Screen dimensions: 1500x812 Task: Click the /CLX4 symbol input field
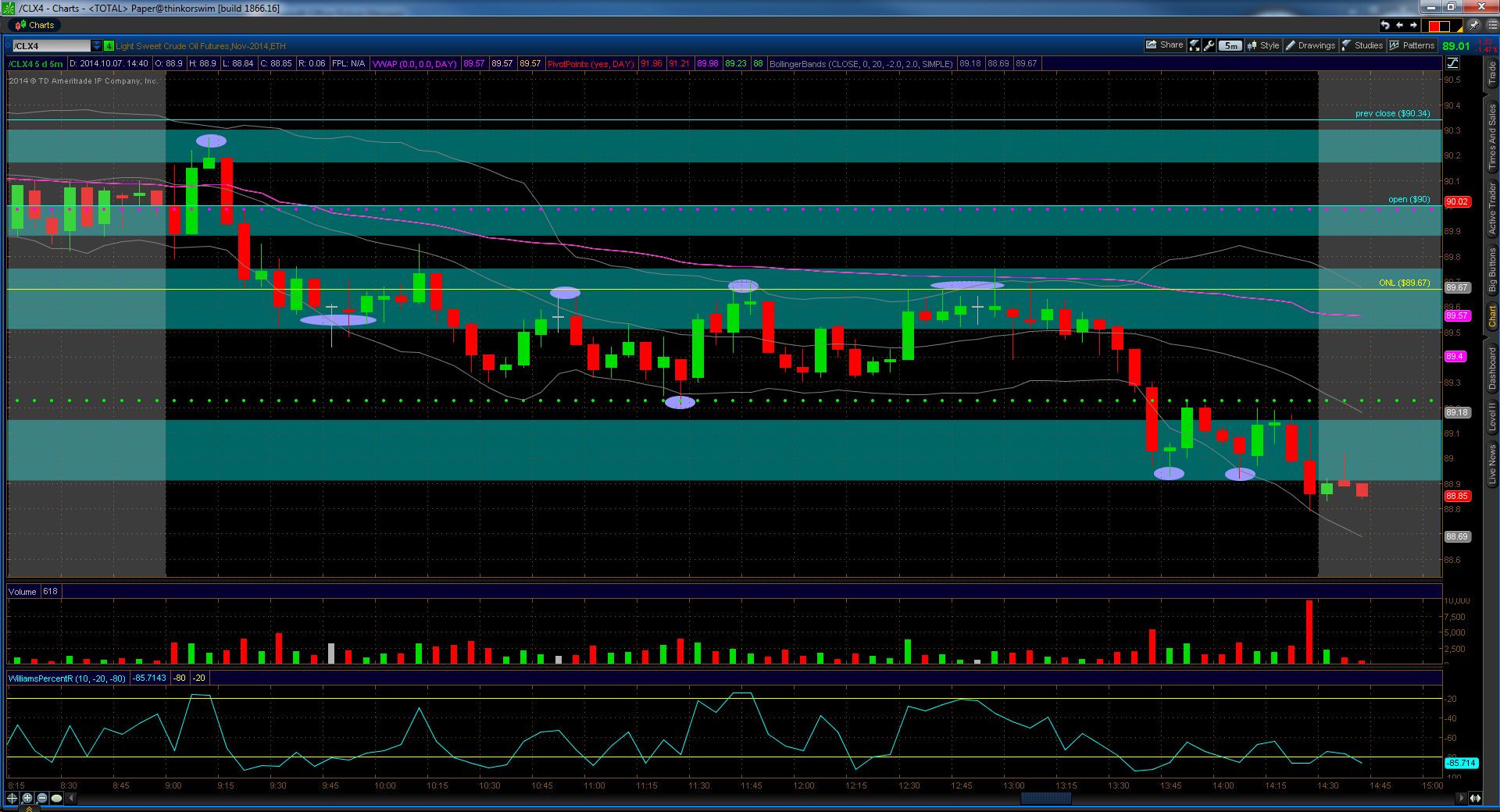coord(51,46)
